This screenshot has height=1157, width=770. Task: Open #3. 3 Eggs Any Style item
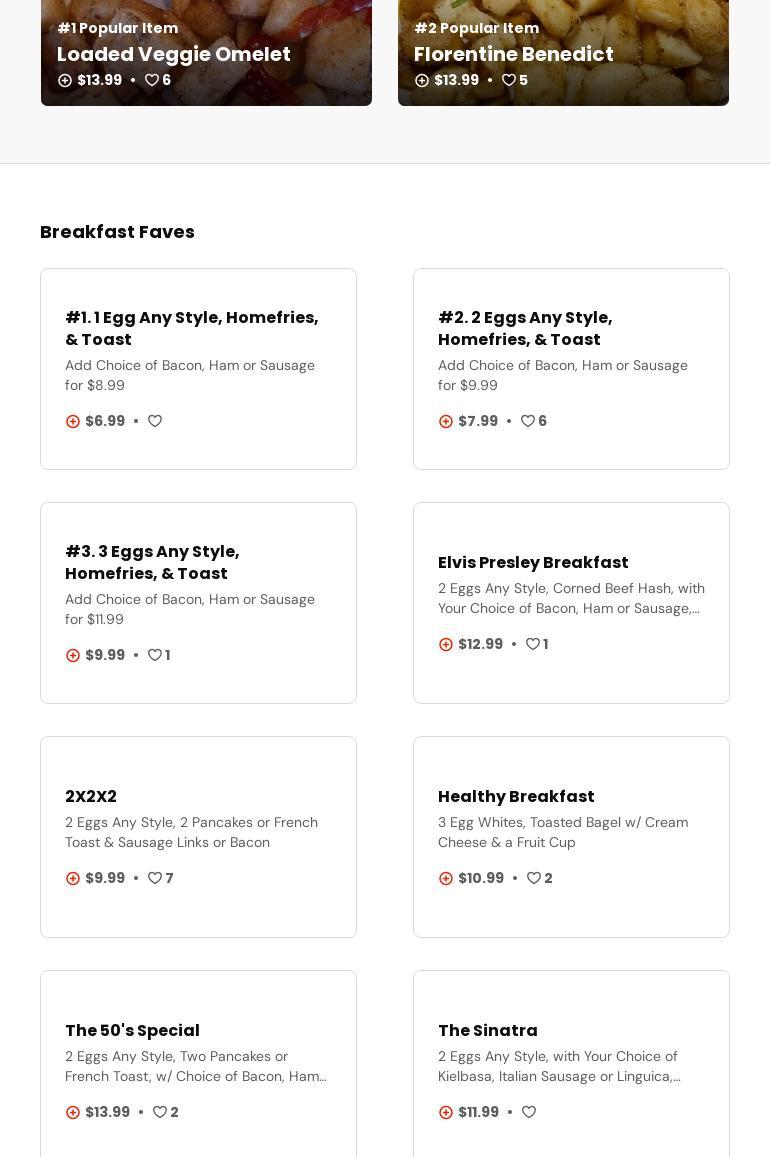coord(152,562)
